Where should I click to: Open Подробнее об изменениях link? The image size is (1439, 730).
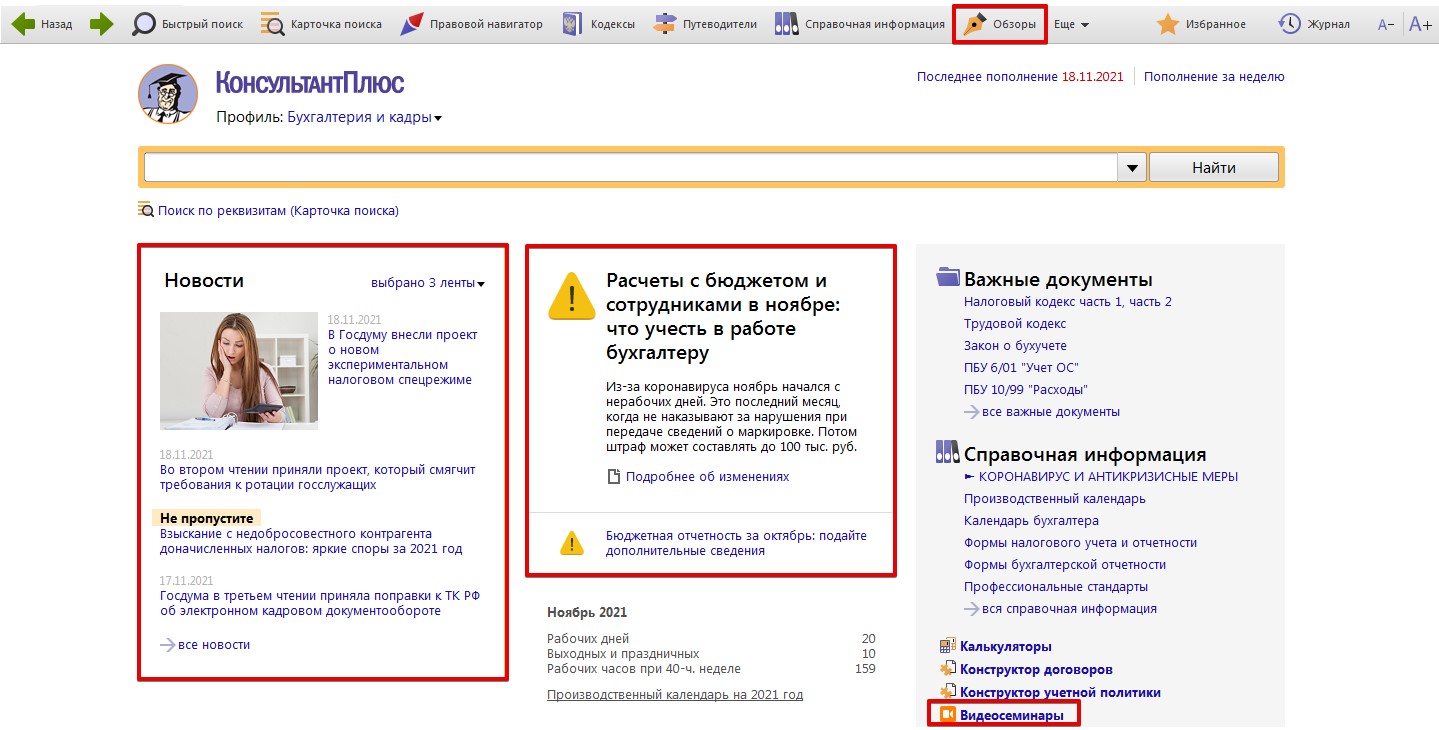[707, 477]
